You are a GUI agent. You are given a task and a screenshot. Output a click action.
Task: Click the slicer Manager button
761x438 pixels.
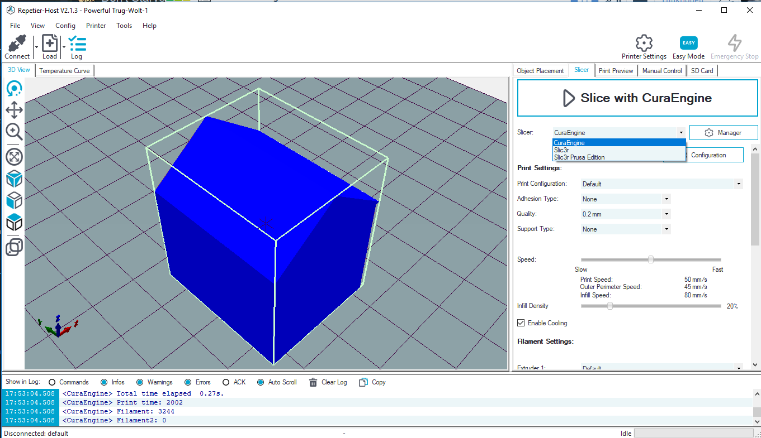(x=723, y=133)
